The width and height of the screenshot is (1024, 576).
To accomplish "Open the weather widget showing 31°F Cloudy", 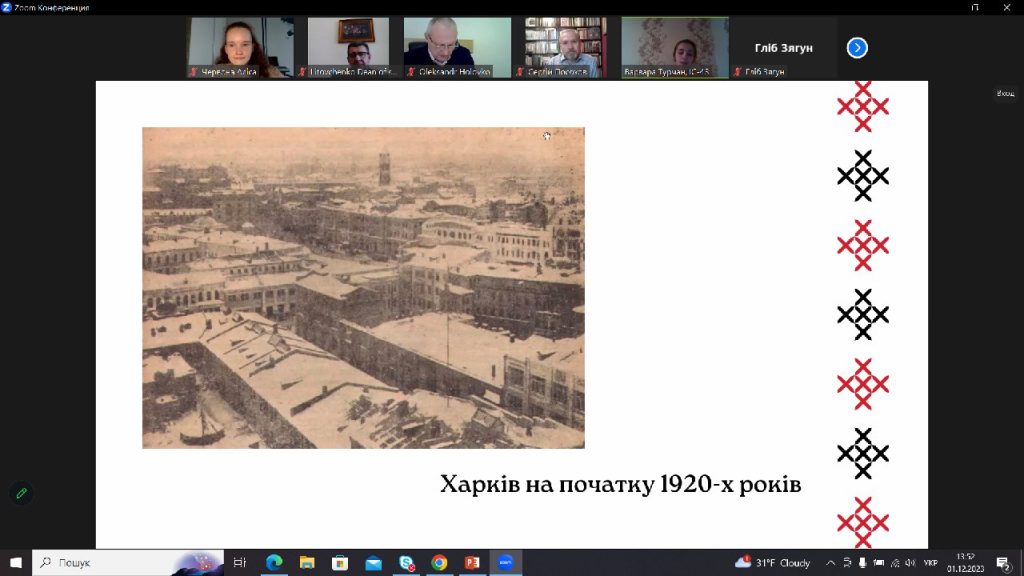I will coord(773,562).
